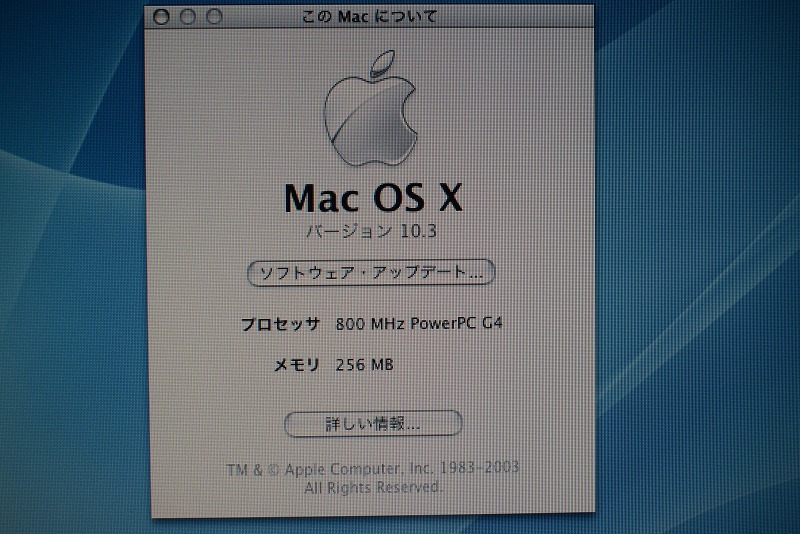Minimize the About This Mac window
This screenshot has height=534, width=800.
[188, 17]
